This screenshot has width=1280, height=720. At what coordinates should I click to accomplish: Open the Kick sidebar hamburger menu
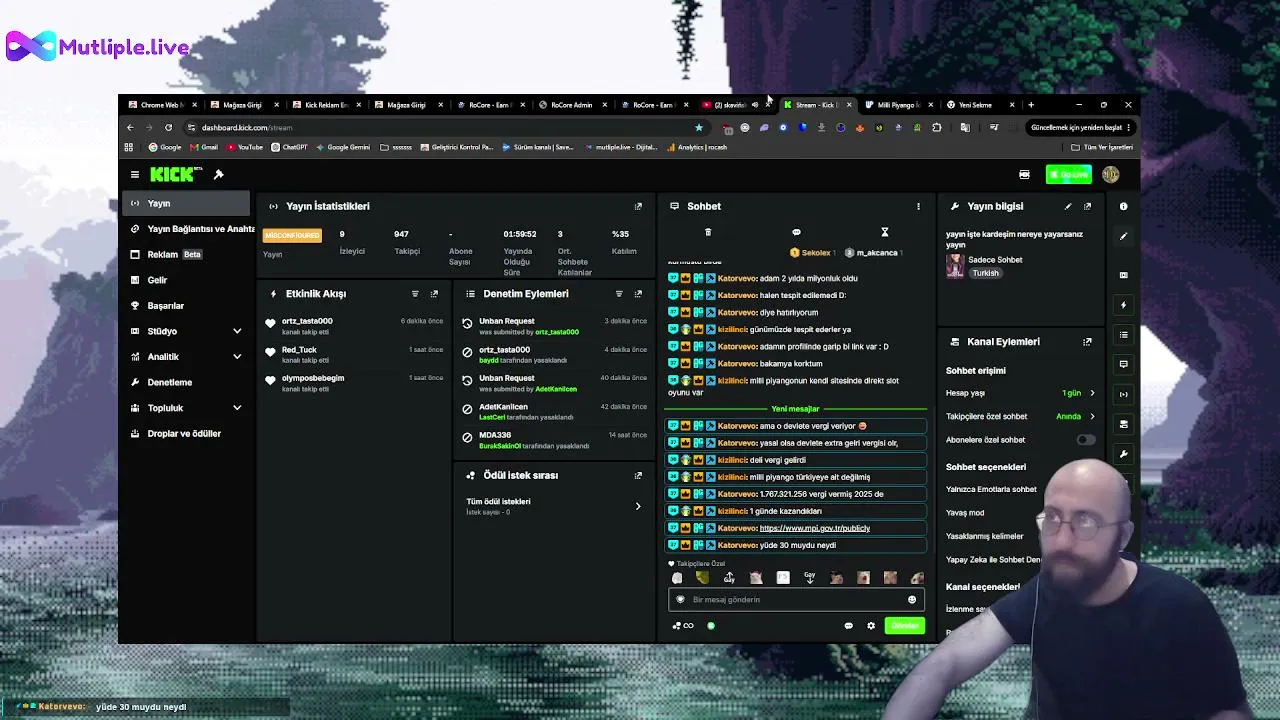(x=135, y=175)
